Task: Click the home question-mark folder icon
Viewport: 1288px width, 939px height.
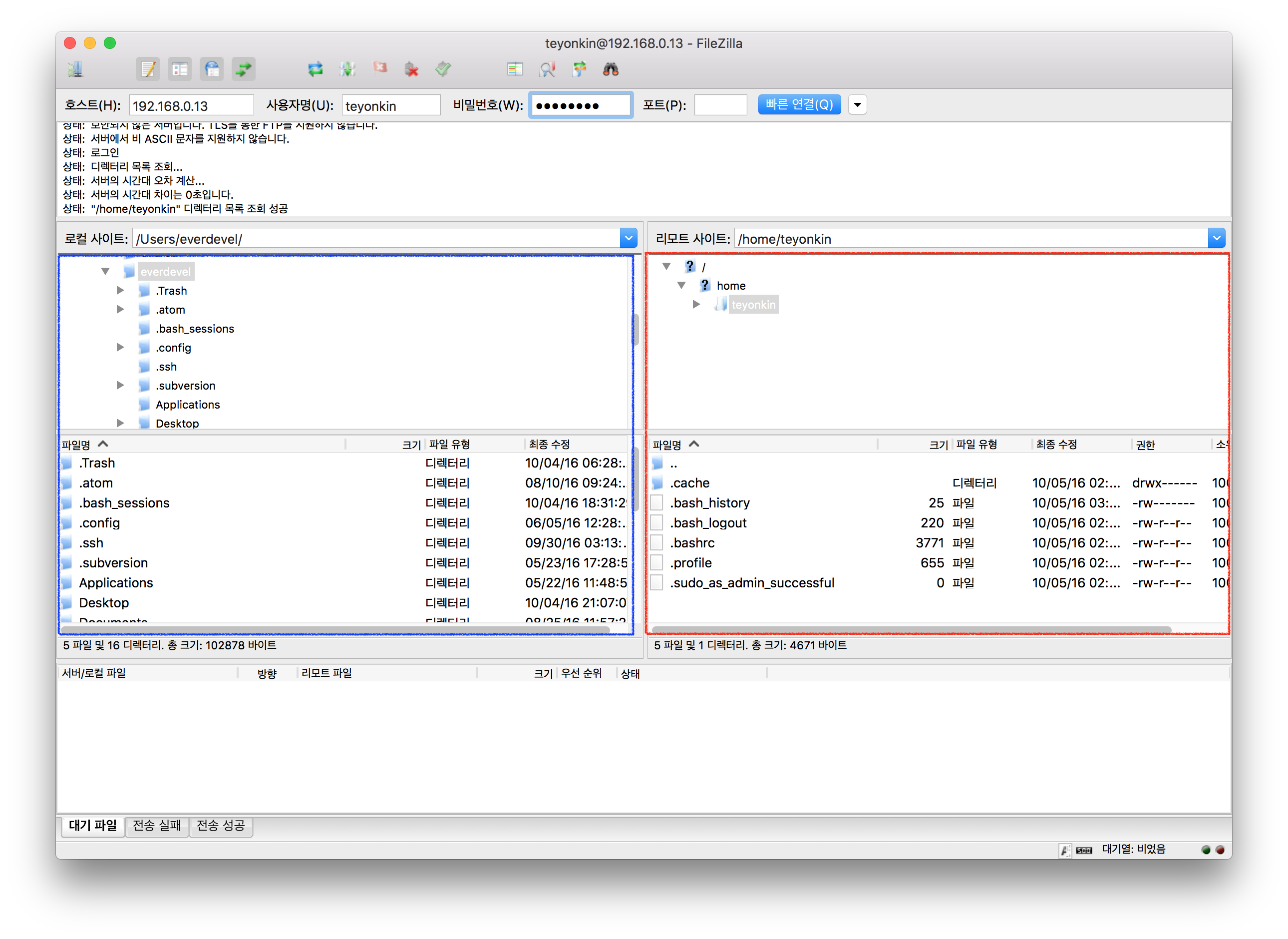Action: point(704,285)
